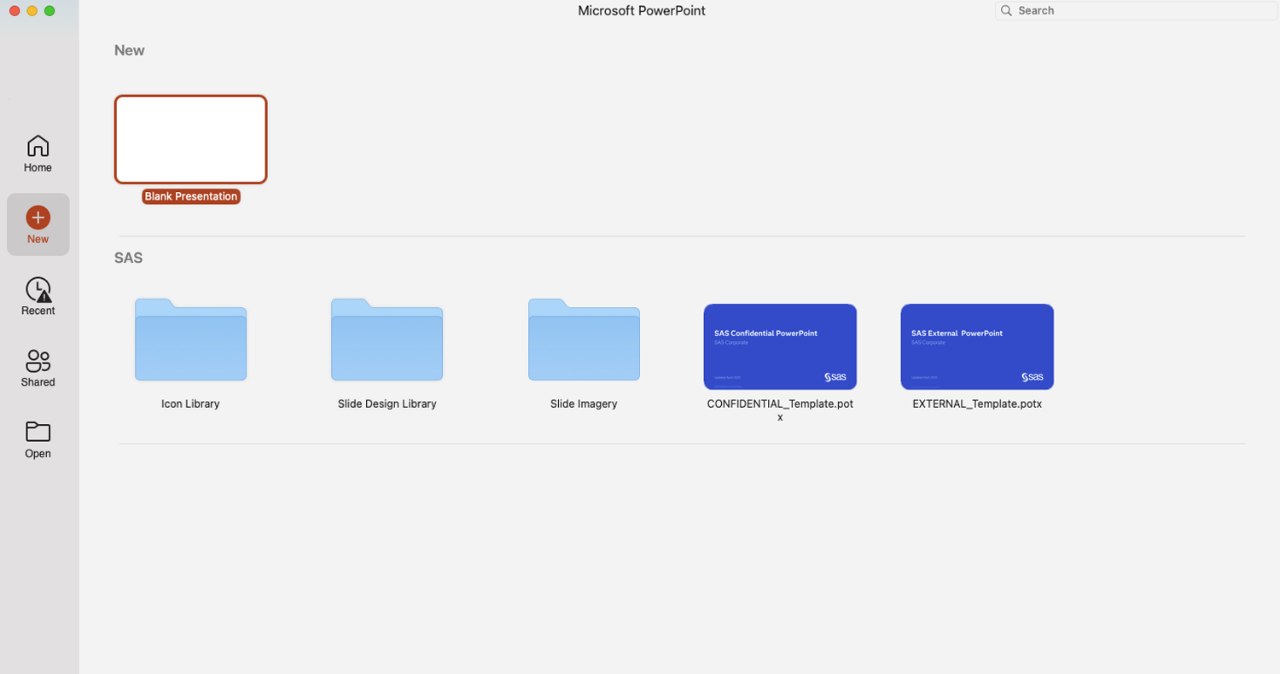
Task: Click the Blank Presentation label
Action: pyautogui.click(x=191, y=197)
